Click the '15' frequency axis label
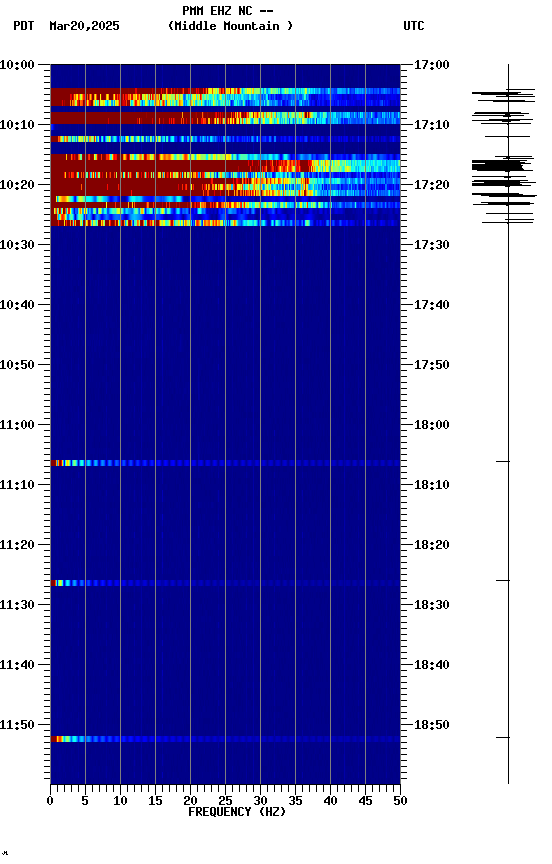552x864 pixels. tap(155, 801)
